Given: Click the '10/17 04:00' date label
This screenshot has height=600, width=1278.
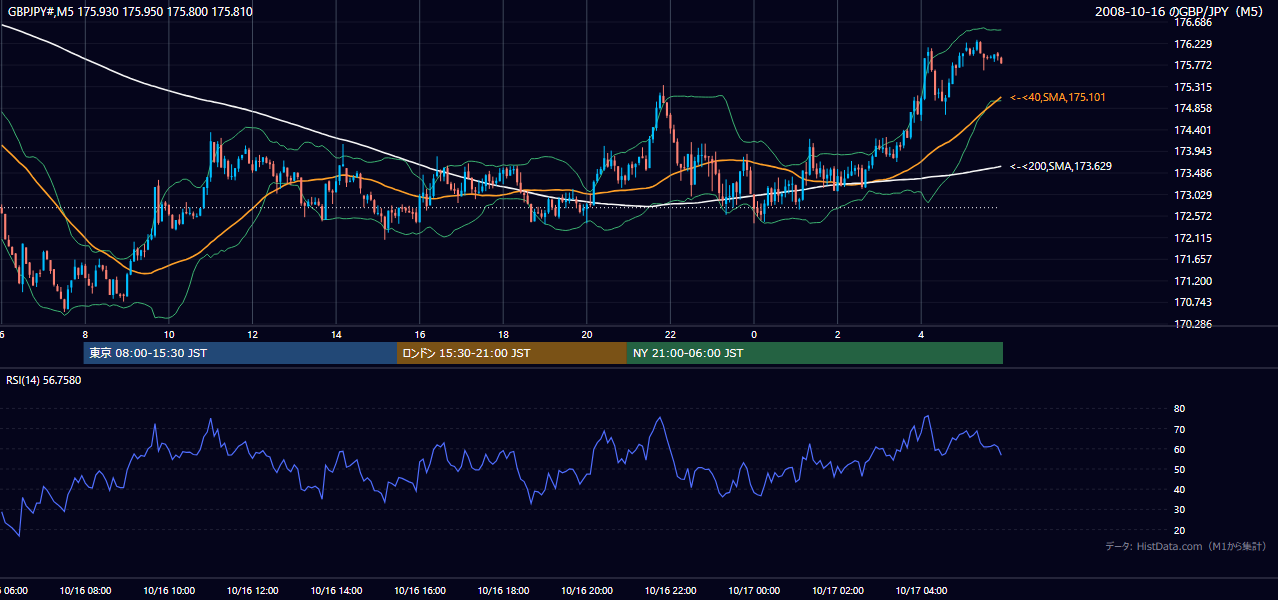Looking at the screenshot, I should pyautogui.click(x=922, y=591).
